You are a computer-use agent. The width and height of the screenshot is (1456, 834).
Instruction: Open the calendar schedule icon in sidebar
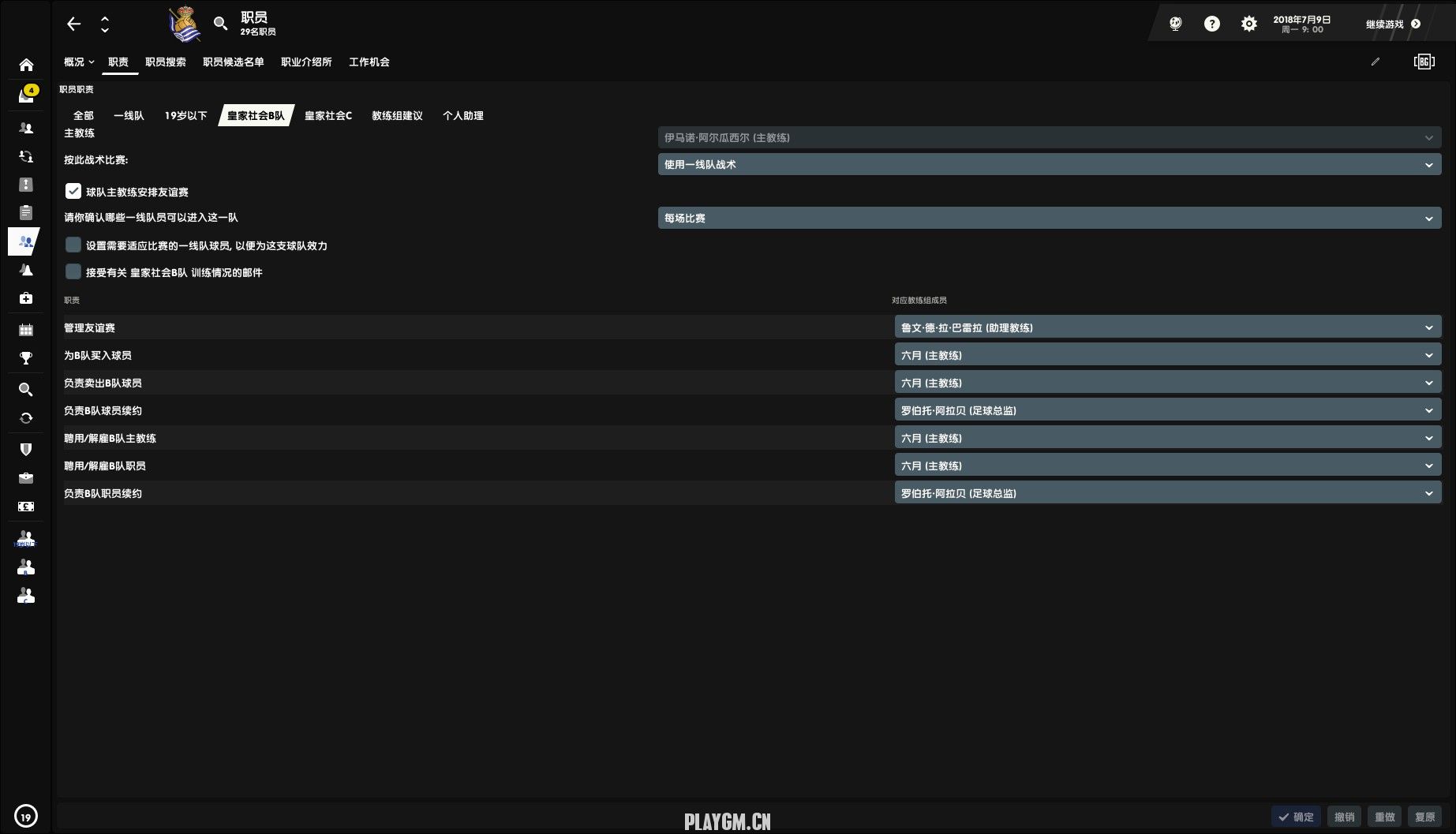(x=26, y=330)
